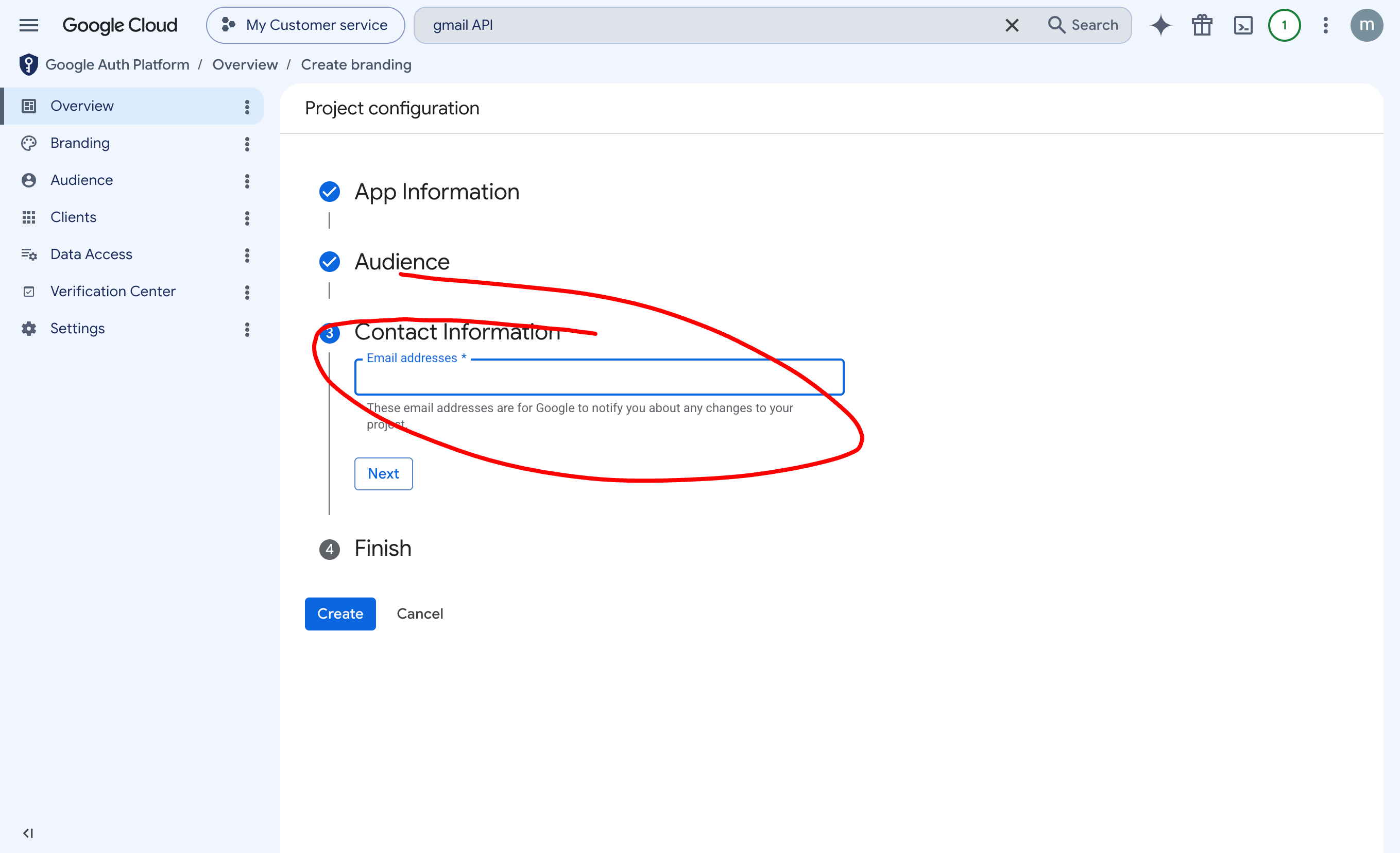Select Verification Center in the sidebar
The image size is (1400, 853).
[132, 292]
